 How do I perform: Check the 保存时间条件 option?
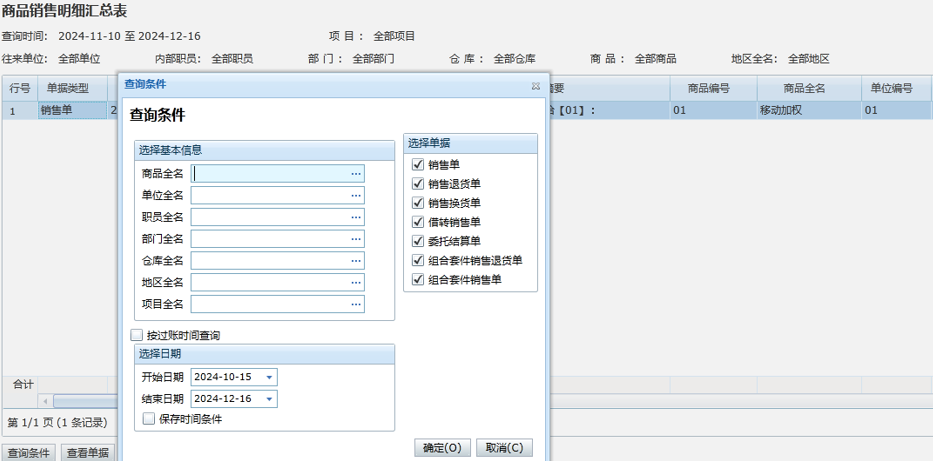coord(149,419)
